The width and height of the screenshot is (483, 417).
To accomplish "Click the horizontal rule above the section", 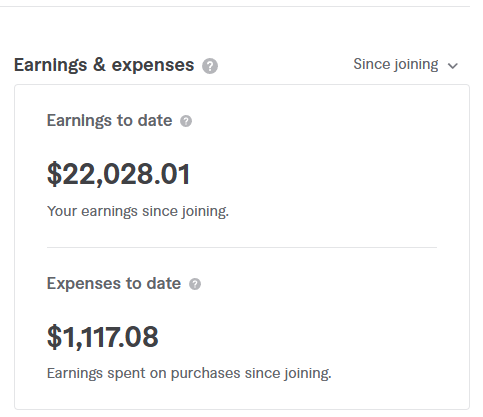I will click(235, 6).
